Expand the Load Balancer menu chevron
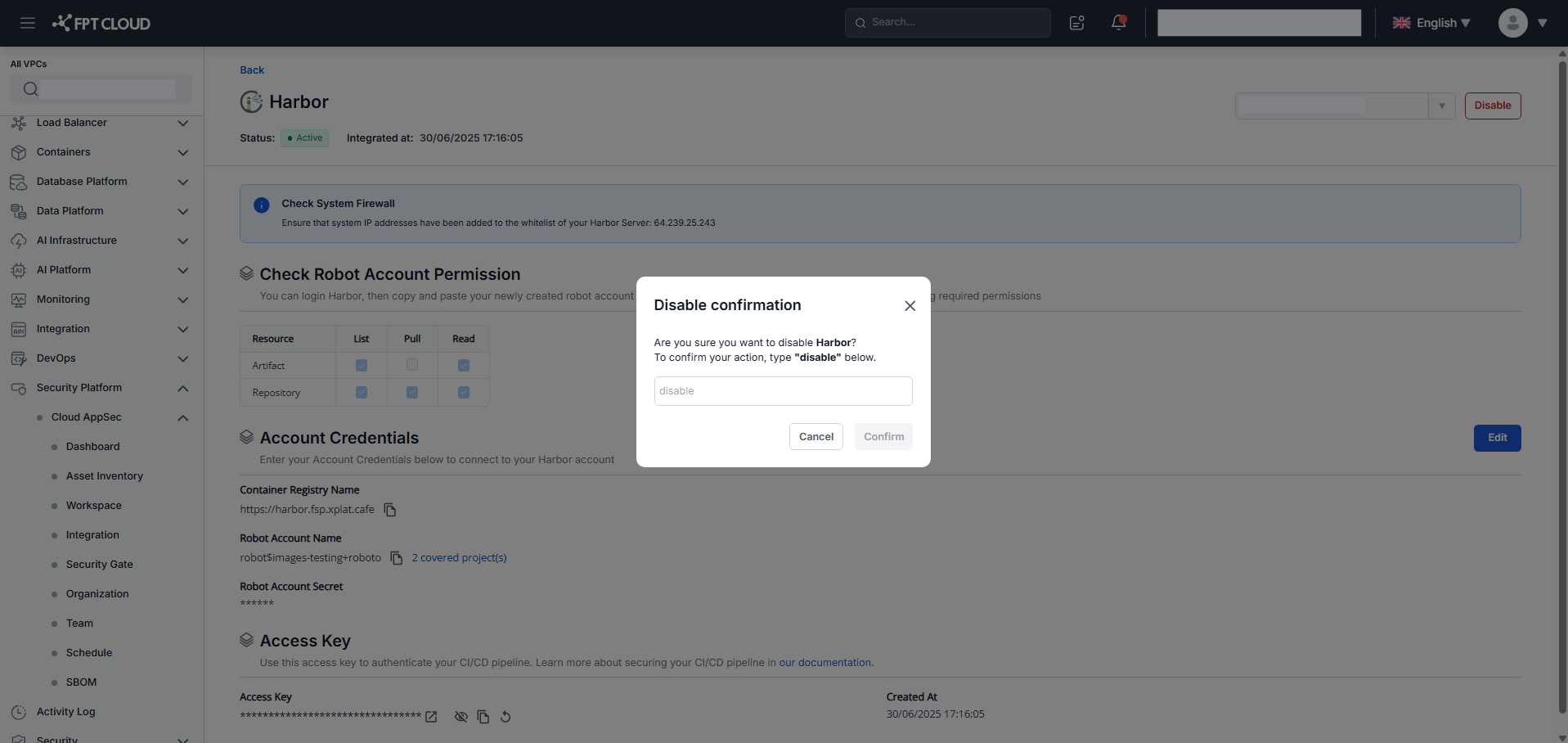Viewport: 1568px width, 743px height. pyautogui.click(x=183, y=124)
